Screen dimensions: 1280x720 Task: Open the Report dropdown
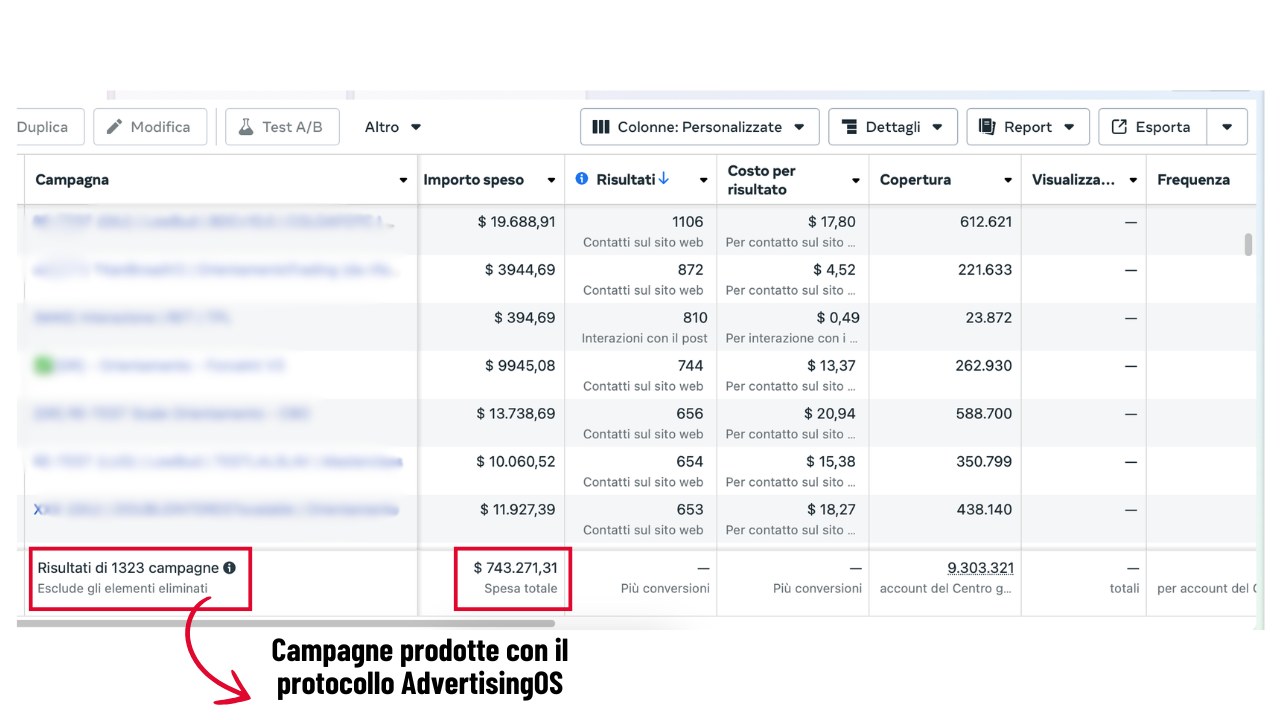1028,127
